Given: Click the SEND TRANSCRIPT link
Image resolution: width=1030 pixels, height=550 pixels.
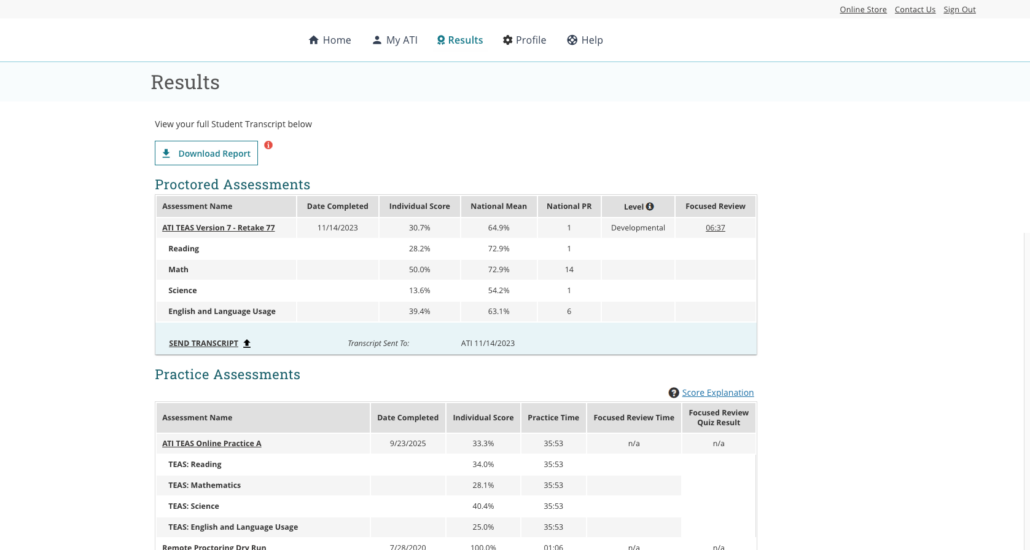Looking at the screenshot, I should (204, 343).
